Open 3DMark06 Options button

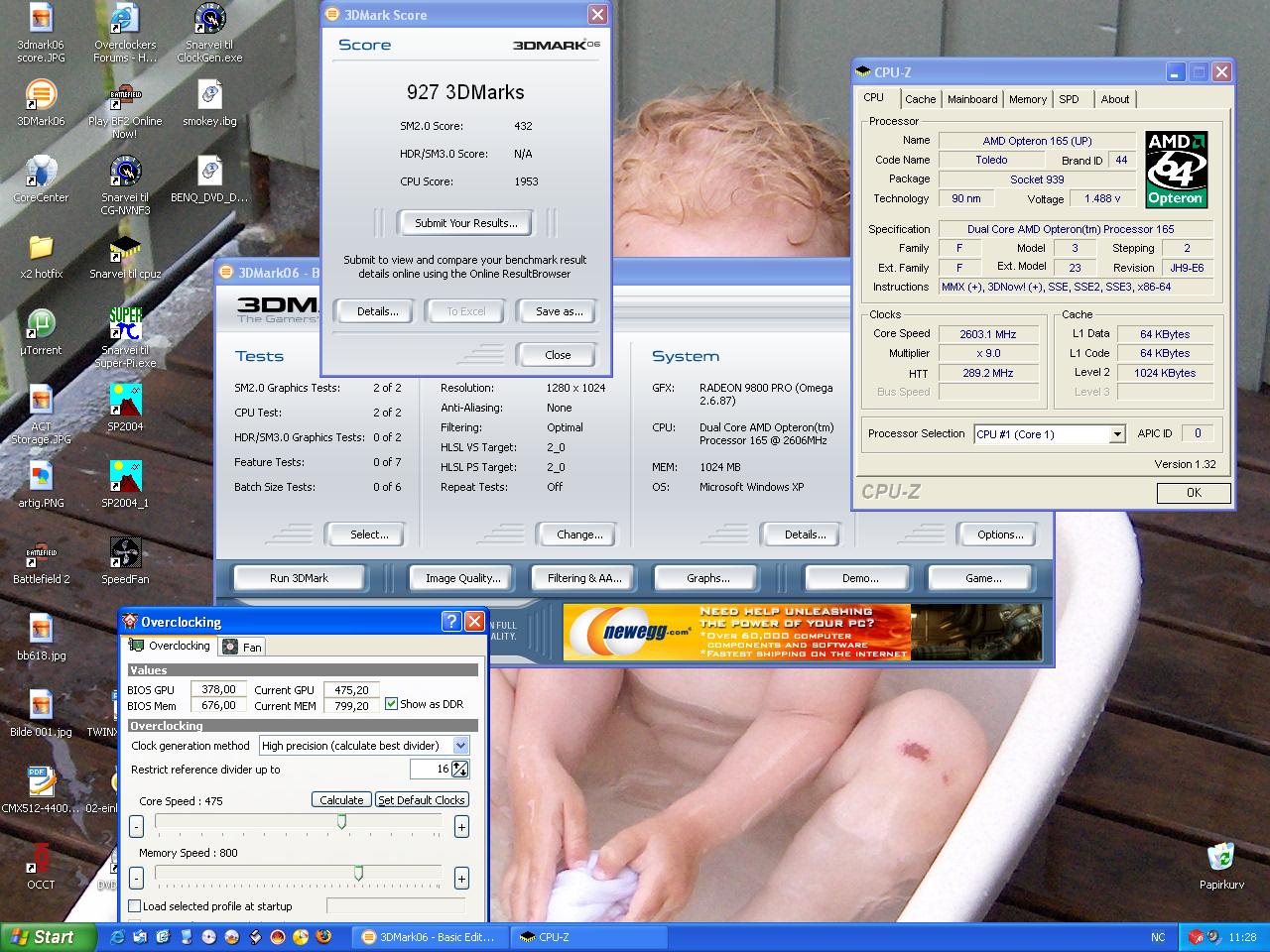1000,535
